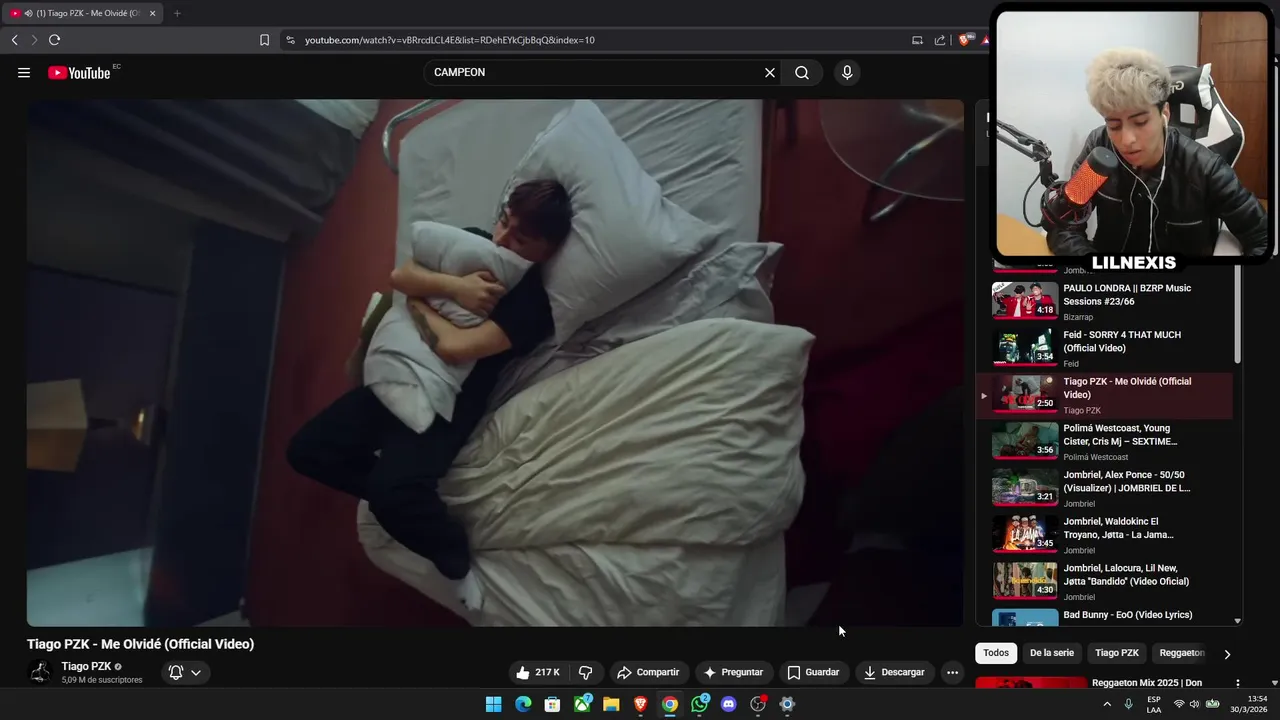Reload the YouTube page

54,40
